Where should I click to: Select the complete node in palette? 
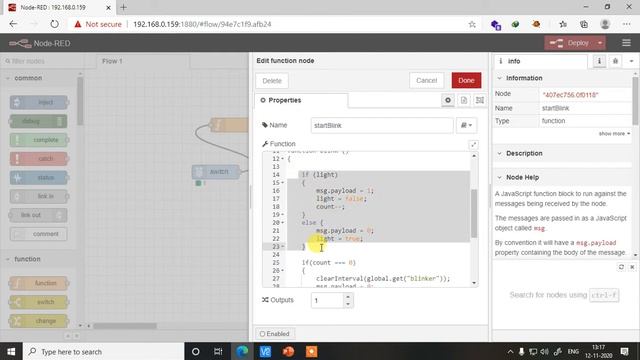tap(39, 140)
